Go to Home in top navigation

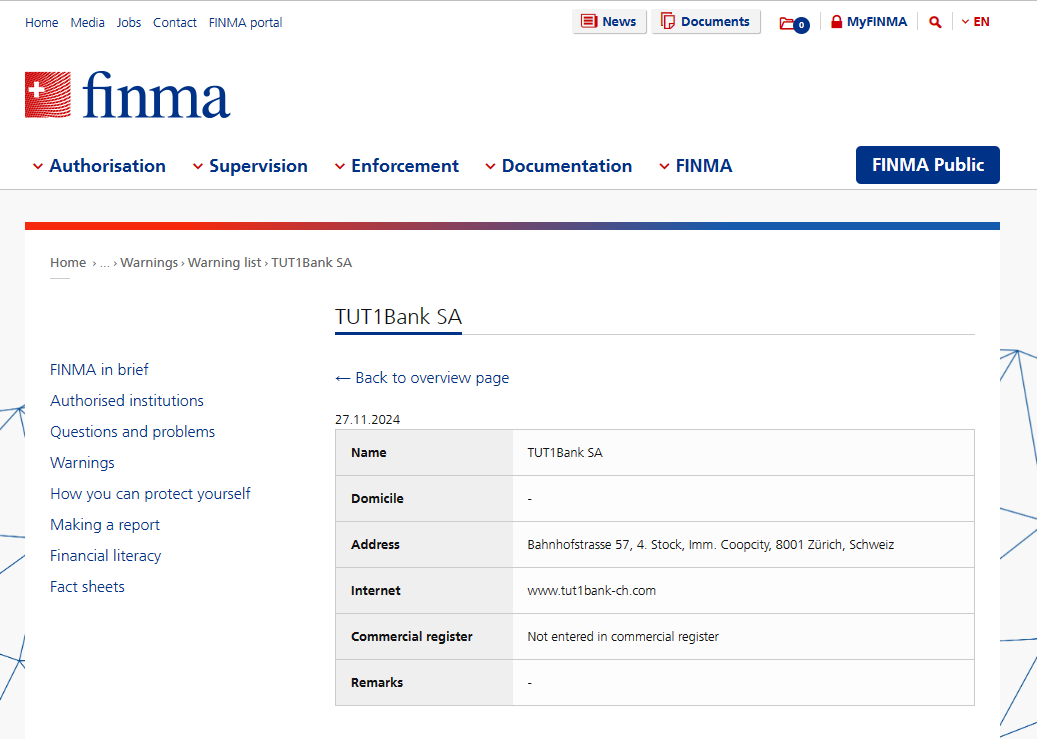[x=42, y=22]
